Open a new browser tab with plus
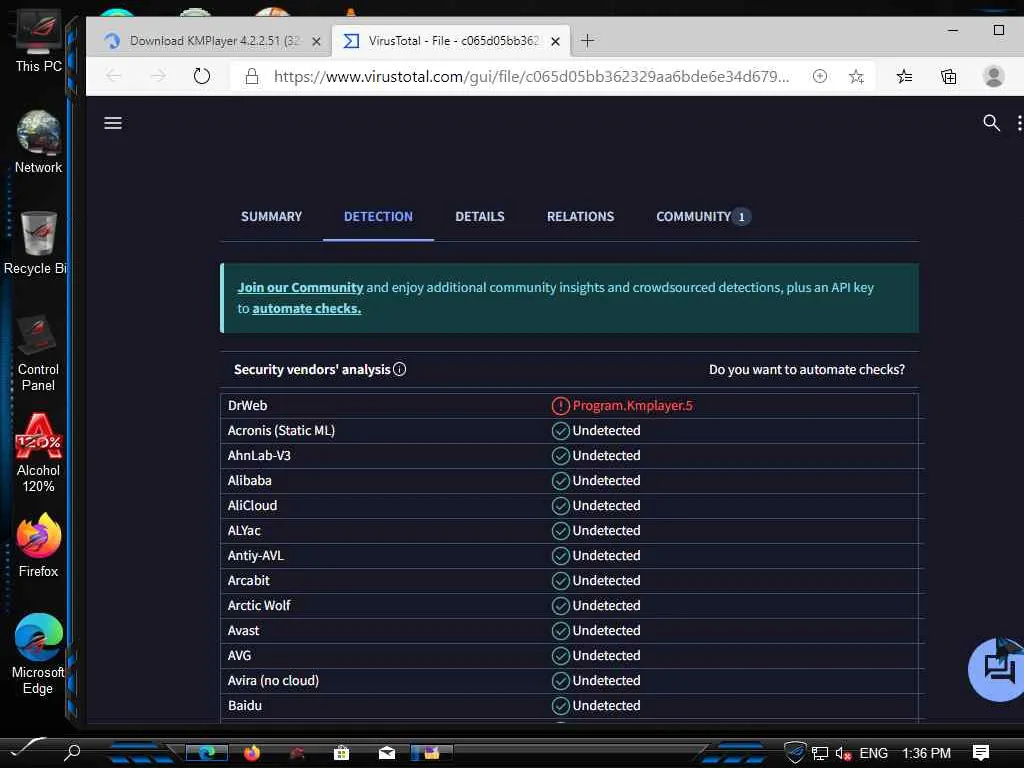The width and height of the screenshot is (1024, 768). 587,40
